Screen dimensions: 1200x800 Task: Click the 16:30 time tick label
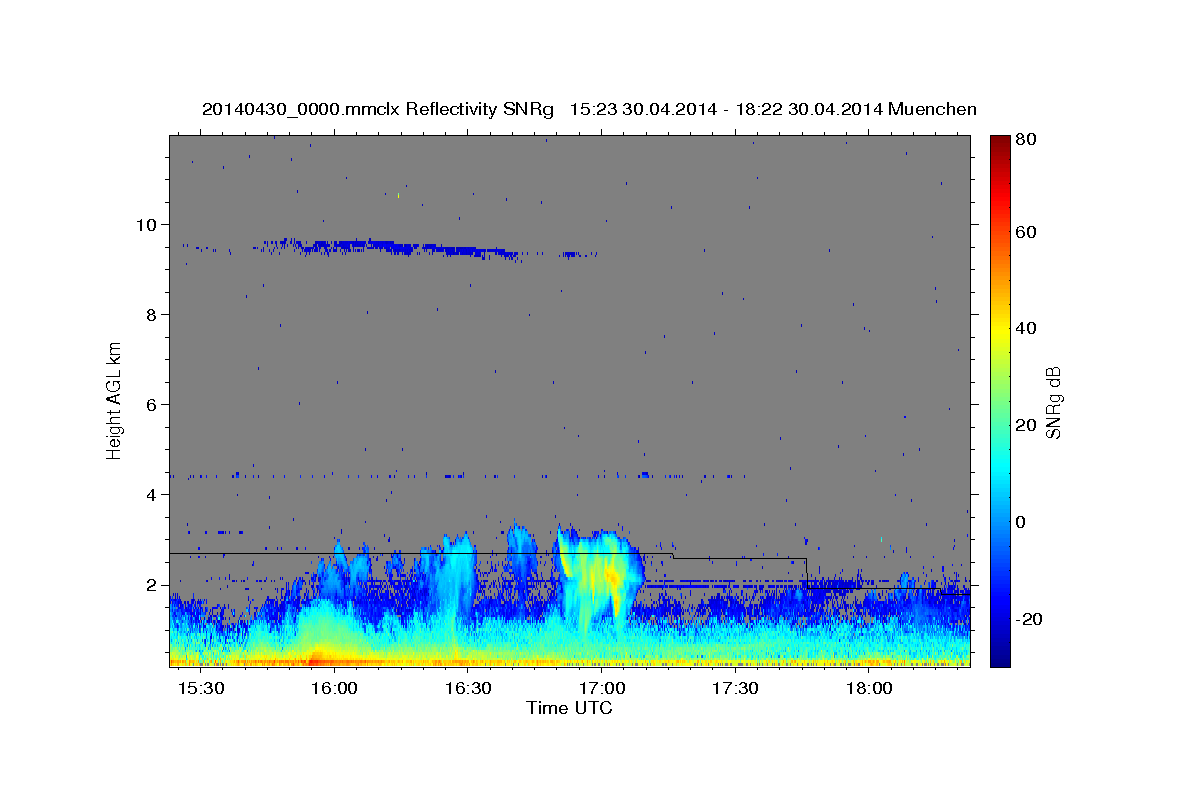pos(468,689)
